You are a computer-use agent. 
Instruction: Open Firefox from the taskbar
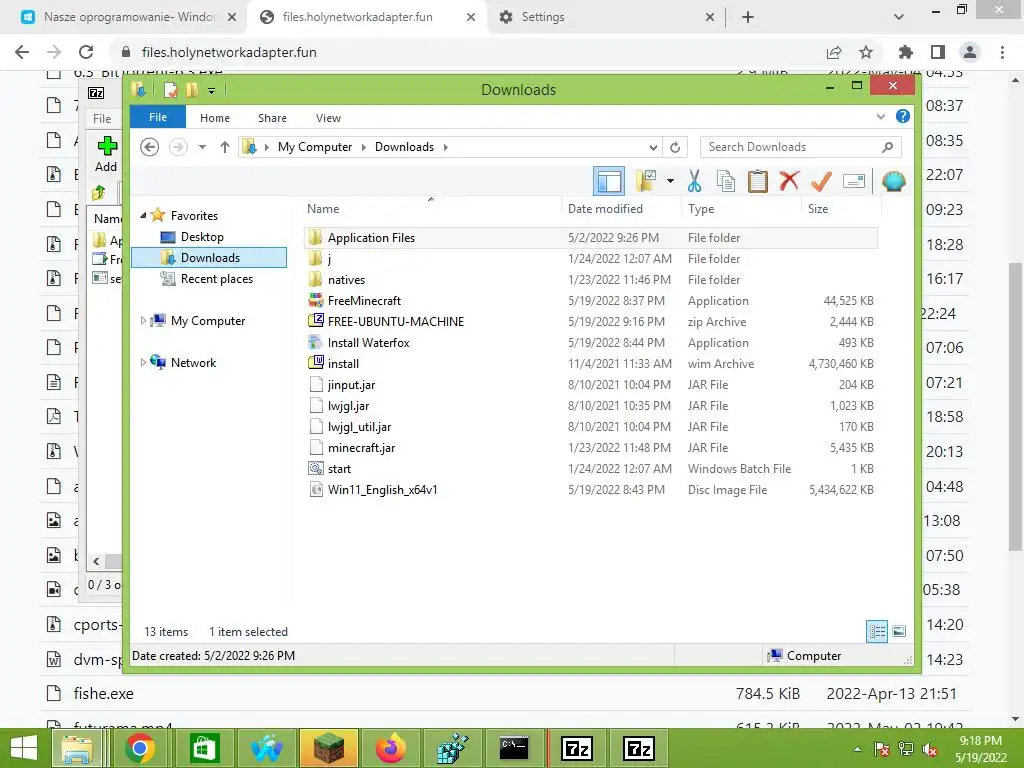click(x=391, y=748)
